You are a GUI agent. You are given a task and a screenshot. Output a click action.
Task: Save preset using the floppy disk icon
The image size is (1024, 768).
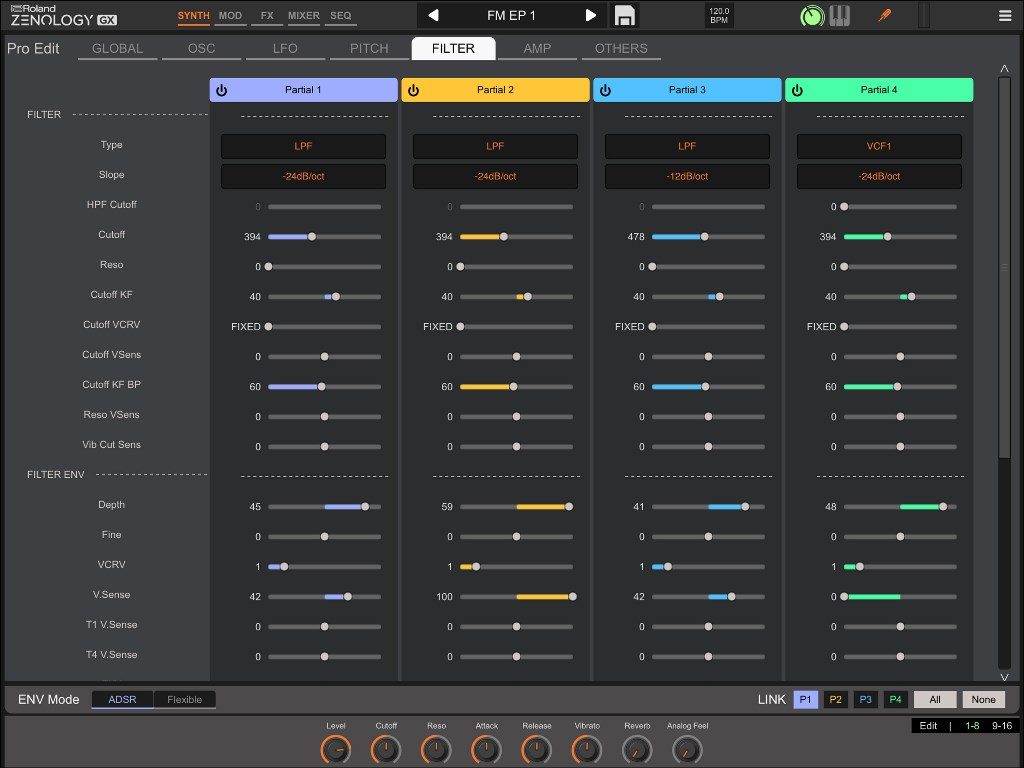(624, 16)
